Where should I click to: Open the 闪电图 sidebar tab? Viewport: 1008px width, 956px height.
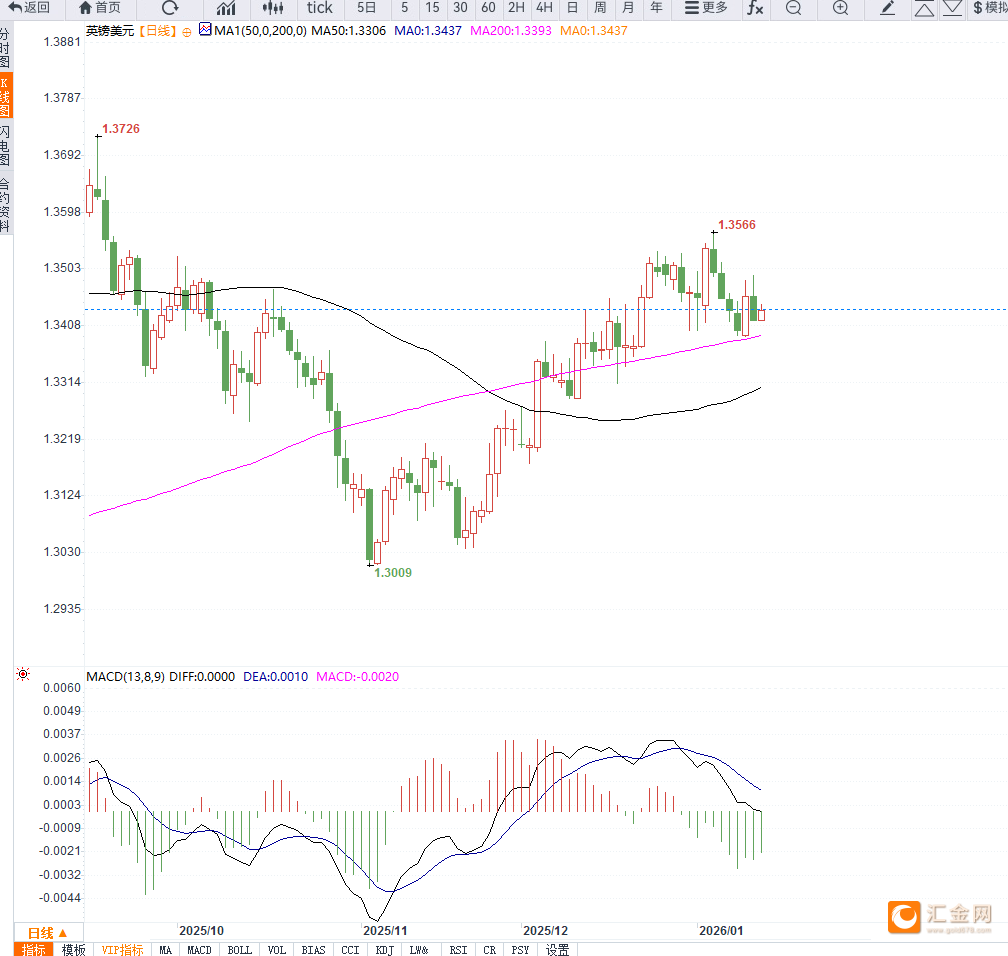[5, 145]
